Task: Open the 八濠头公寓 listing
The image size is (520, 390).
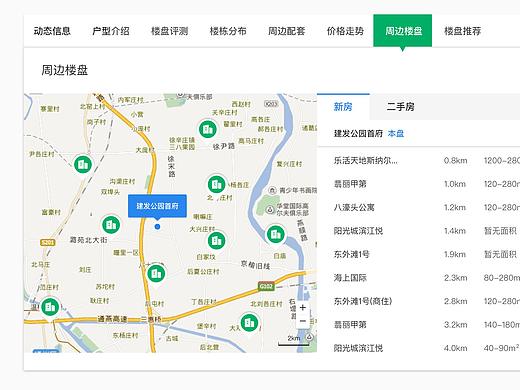Action: click(x=354, y=207)
